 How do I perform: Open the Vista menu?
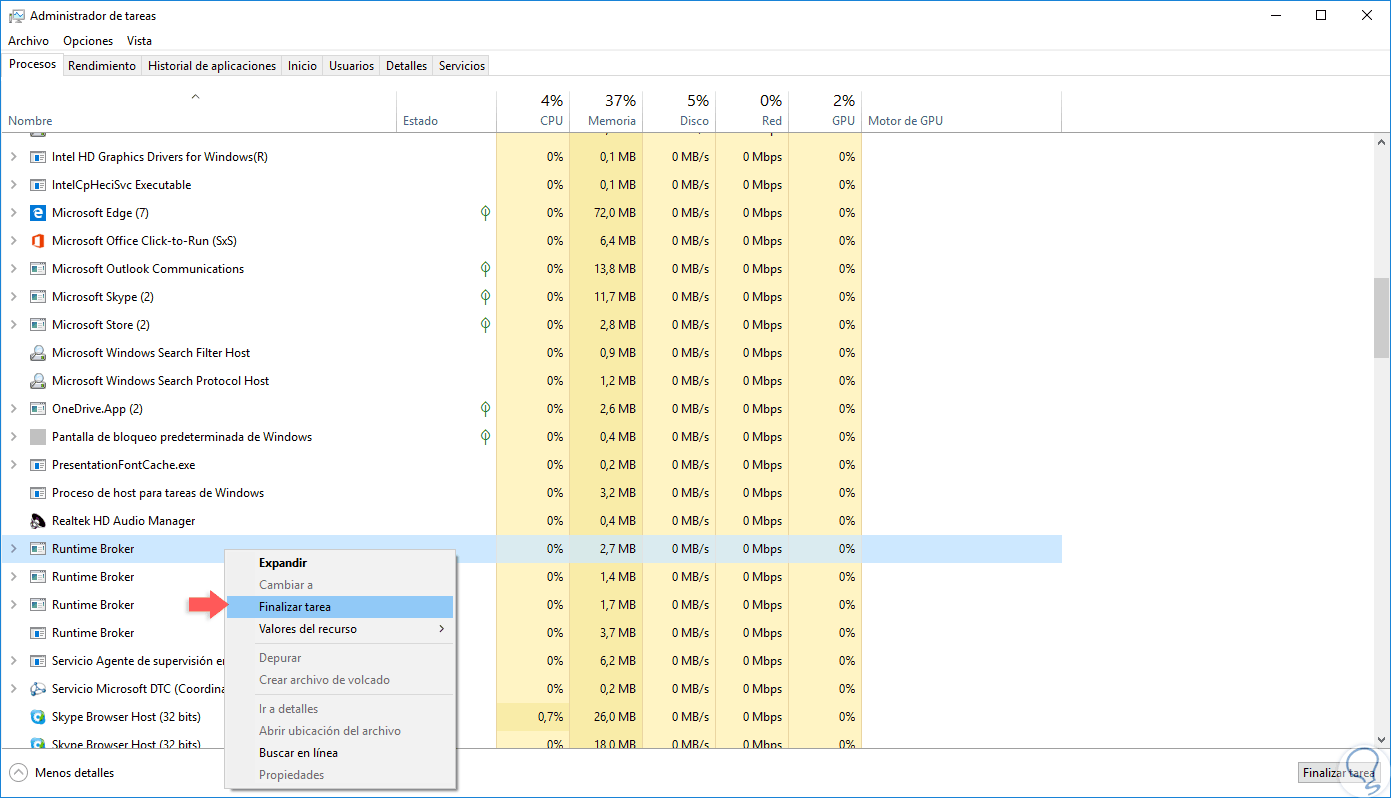click(x=140, y=41)
